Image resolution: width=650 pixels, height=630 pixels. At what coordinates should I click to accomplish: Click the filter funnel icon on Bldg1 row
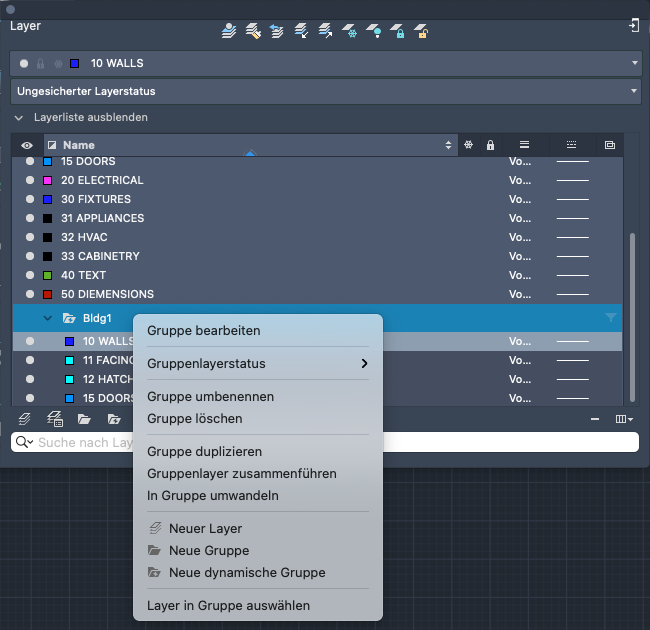pos(611,318)
